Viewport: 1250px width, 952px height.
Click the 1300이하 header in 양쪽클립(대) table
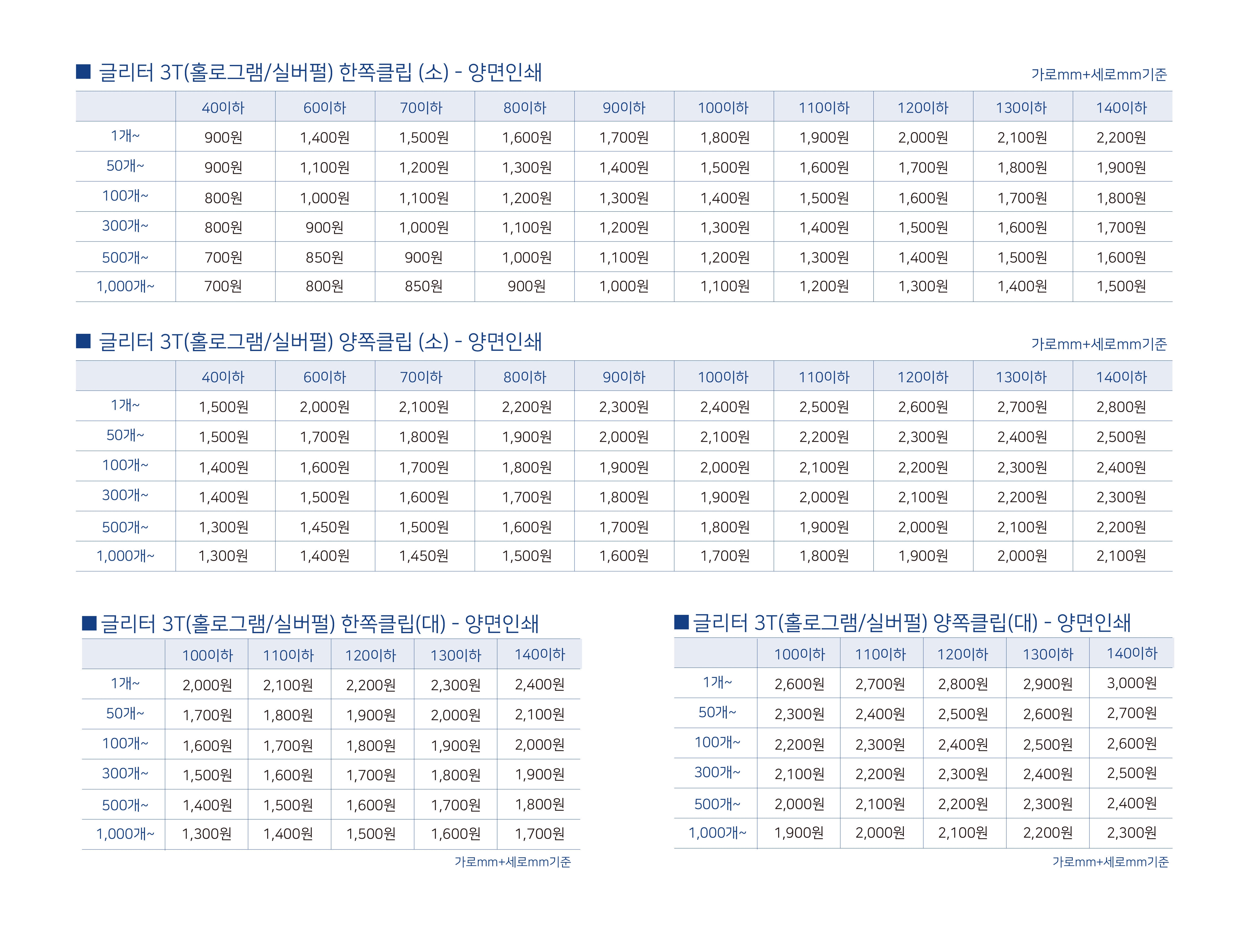1048,655
